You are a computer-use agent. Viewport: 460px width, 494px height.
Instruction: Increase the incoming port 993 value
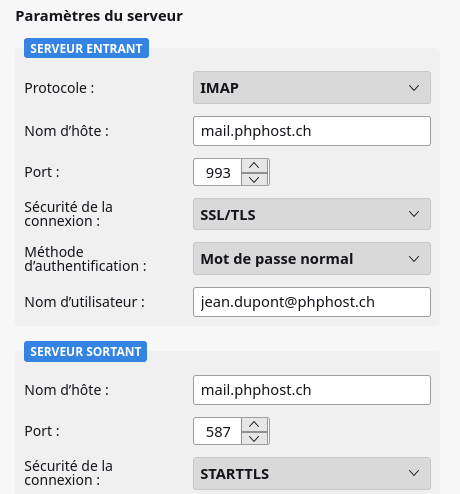pos(254,166)
